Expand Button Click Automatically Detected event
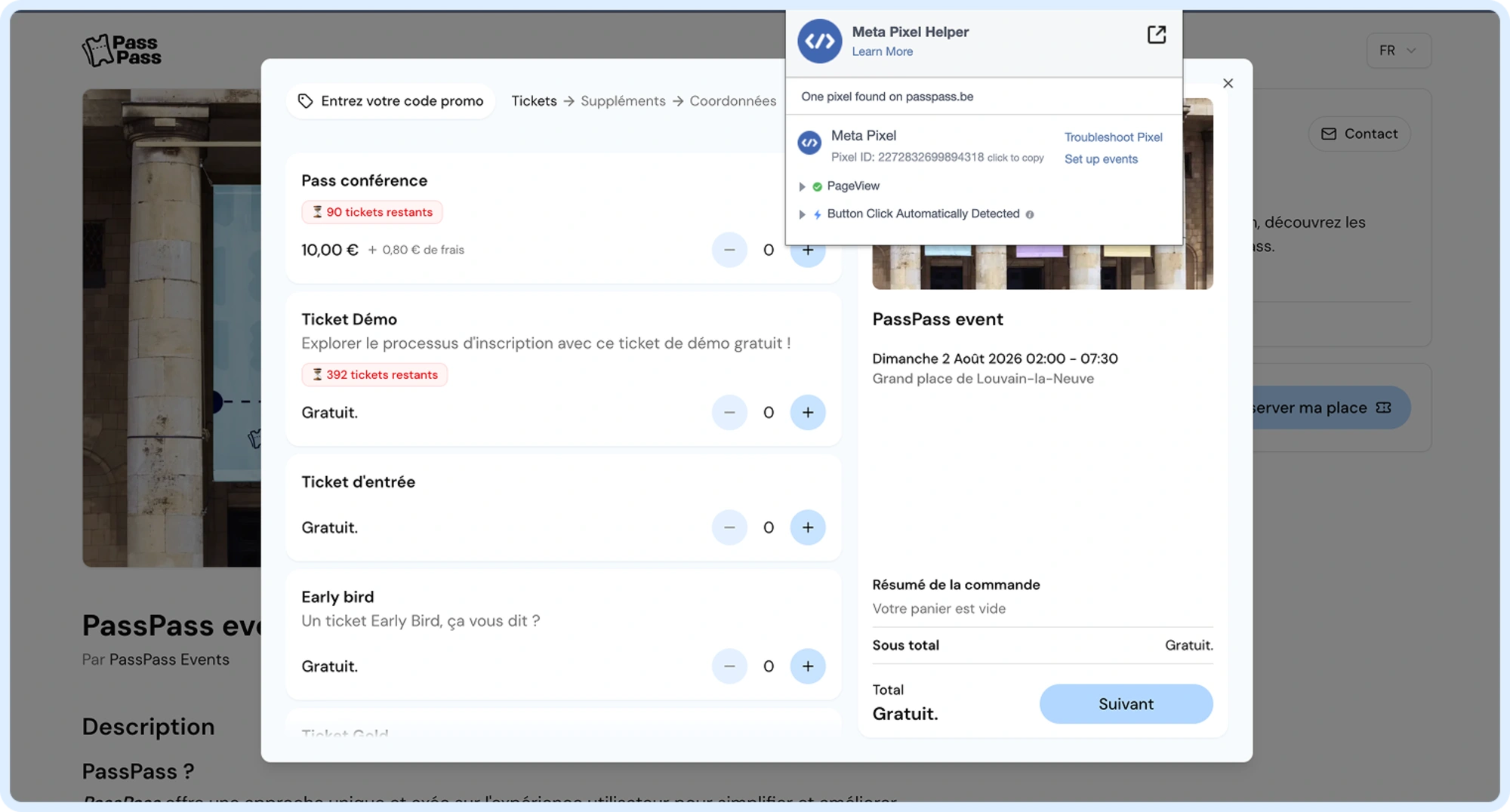This screenshot has height=812, width=1510. click(802, 214)
